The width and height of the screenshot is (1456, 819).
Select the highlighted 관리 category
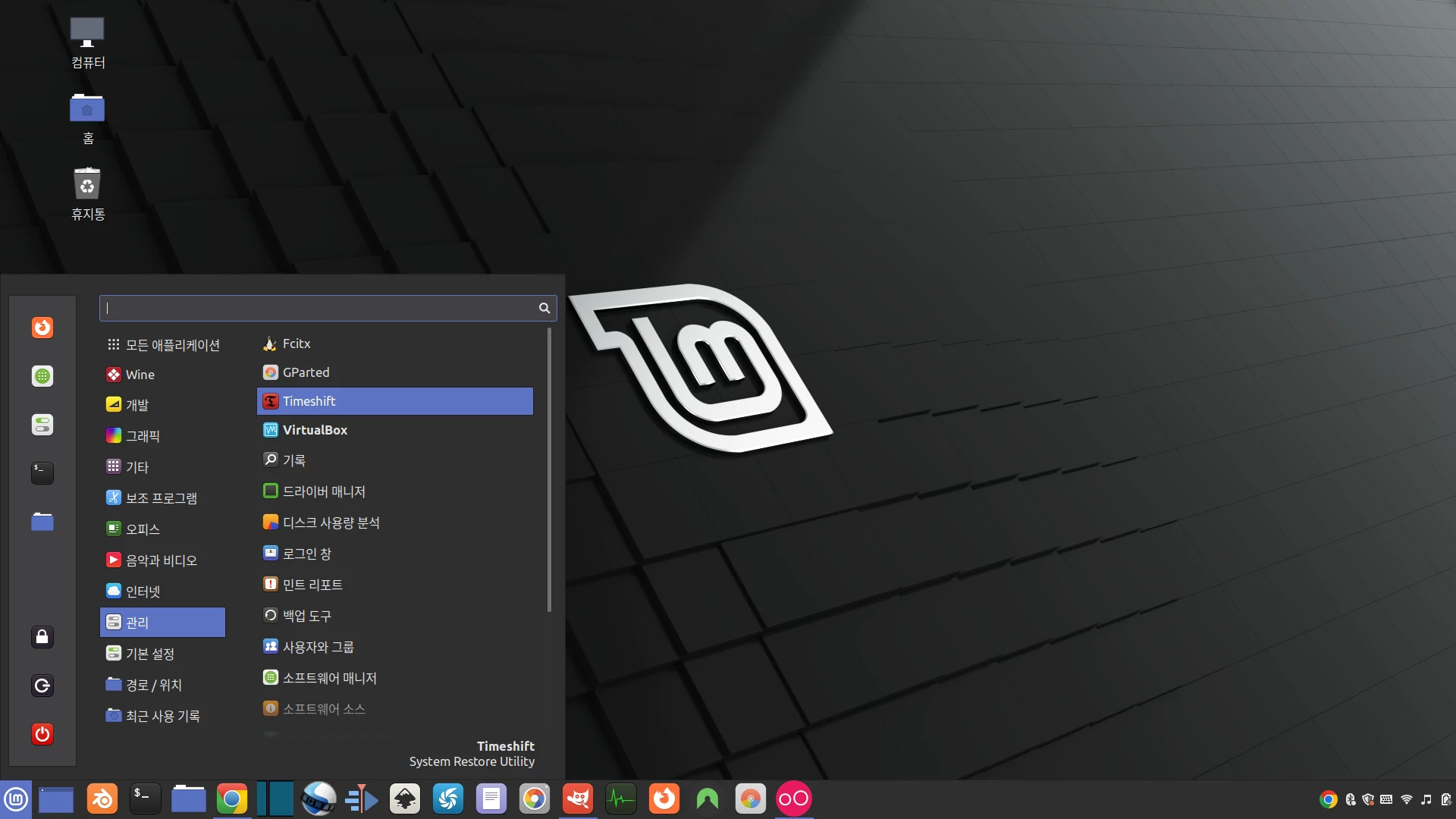[x=163, y=623]
